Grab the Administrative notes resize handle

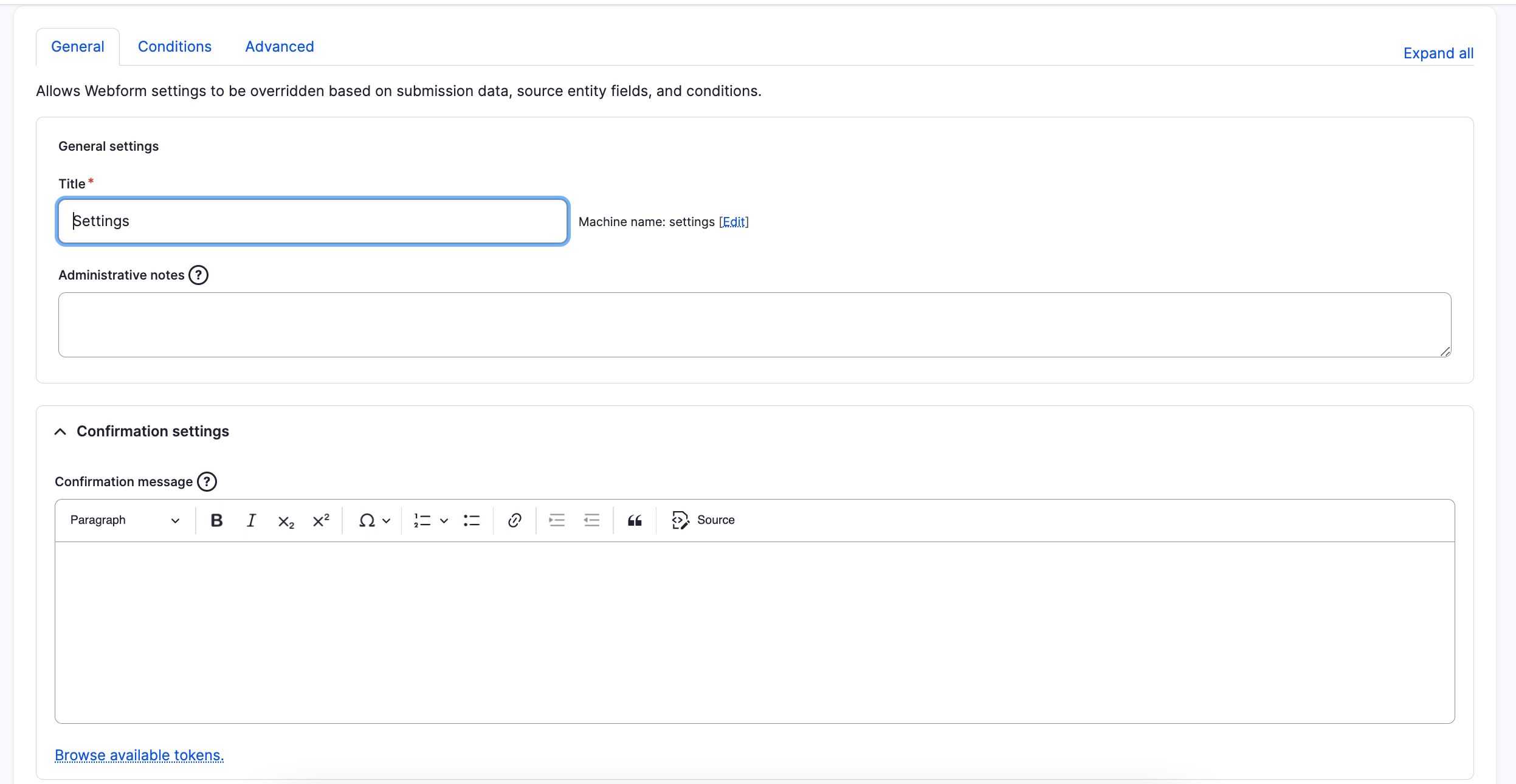[x=1445, y=351]
